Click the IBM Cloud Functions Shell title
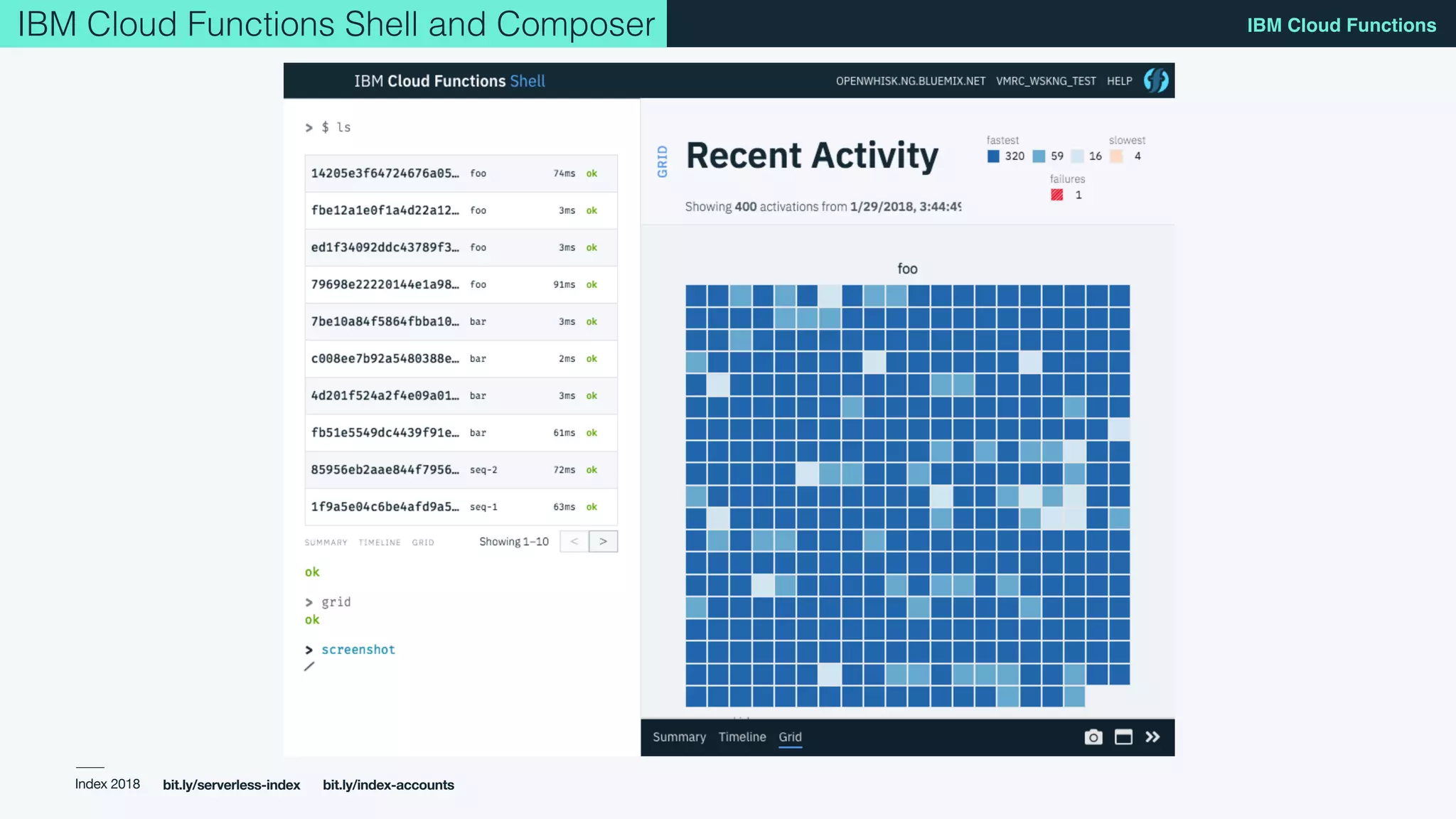This screenshot has width=1456, height=819. [x=449, y=81]
